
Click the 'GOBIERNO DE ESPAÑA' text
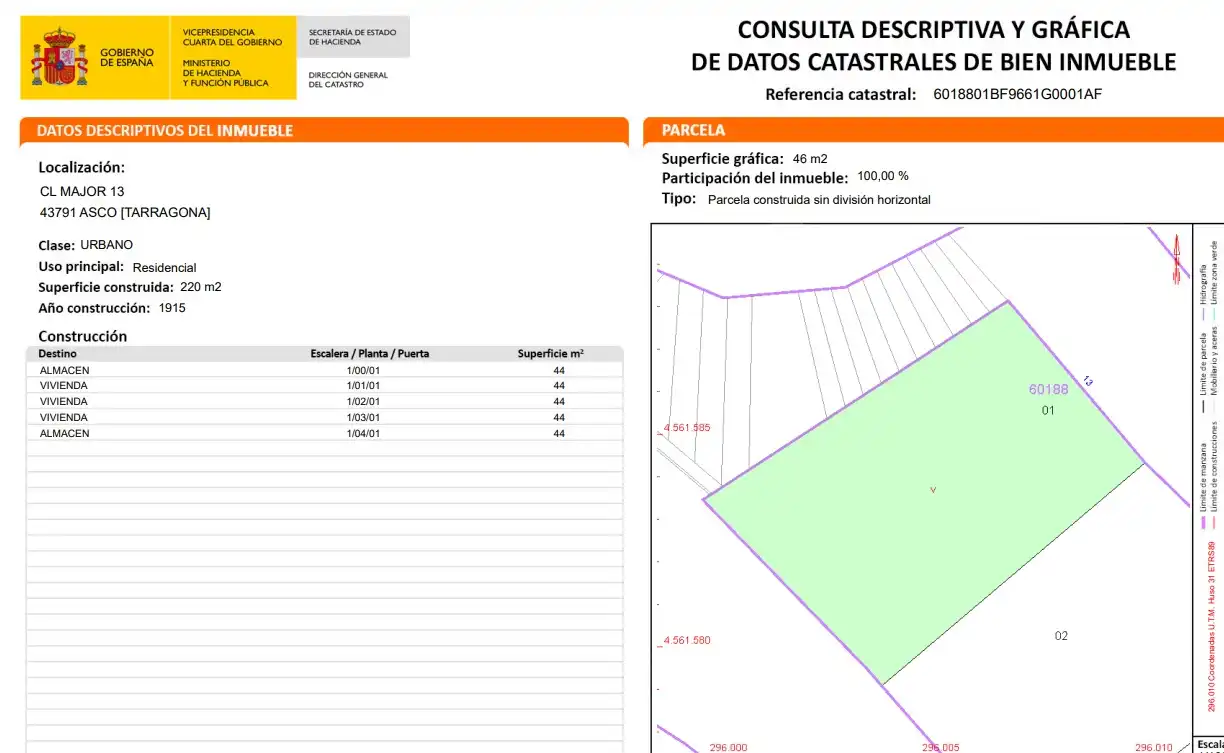[127, 57]
